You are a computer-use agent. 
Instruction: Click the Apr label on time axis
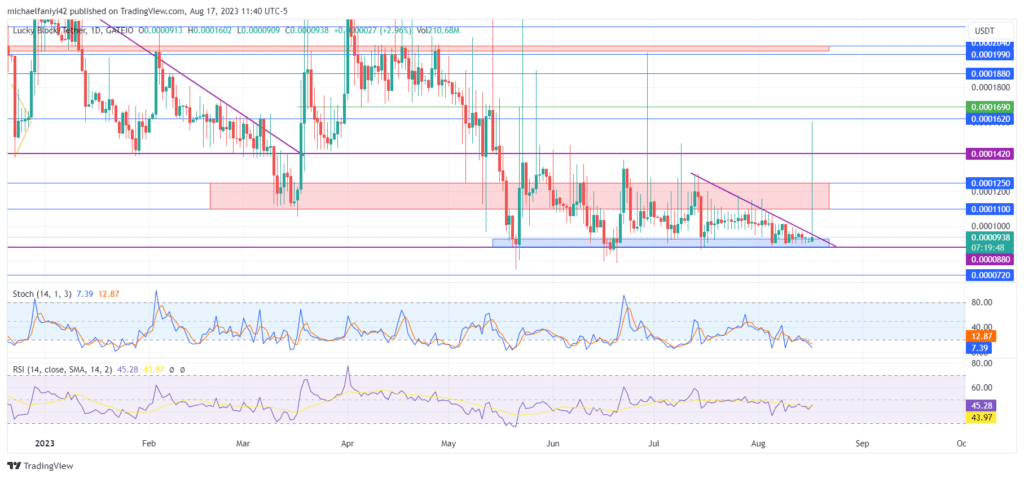click(347, 443)
